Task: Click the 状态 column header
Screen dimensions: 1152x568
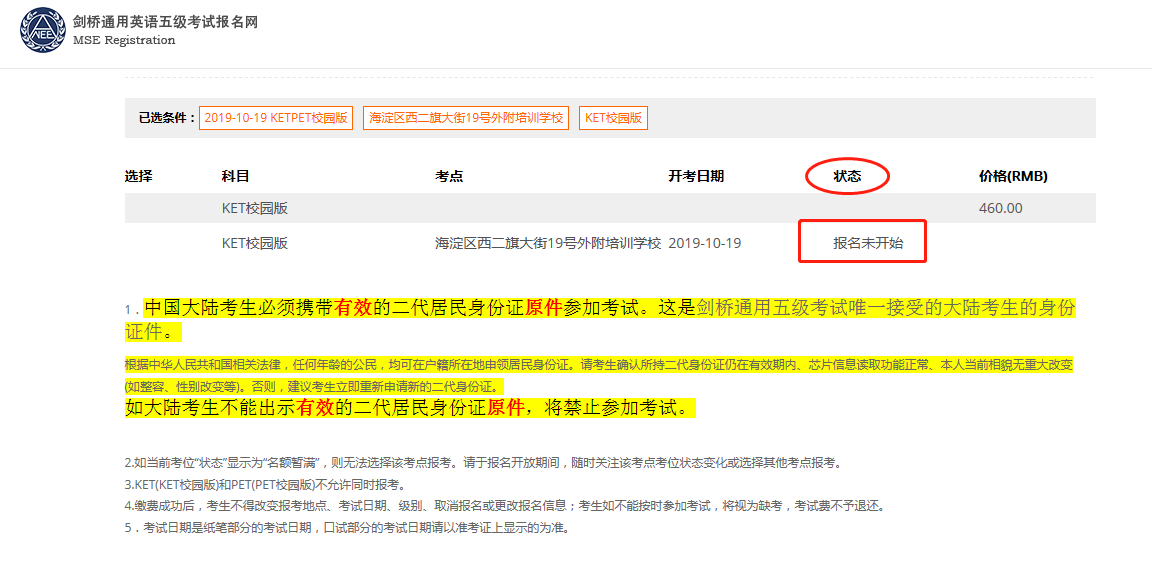Action: 847,176
